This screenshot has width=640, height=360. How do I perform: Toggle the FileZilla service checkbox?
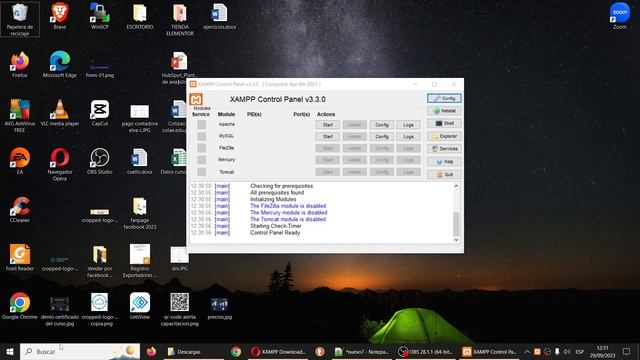(x=202, y=148)
